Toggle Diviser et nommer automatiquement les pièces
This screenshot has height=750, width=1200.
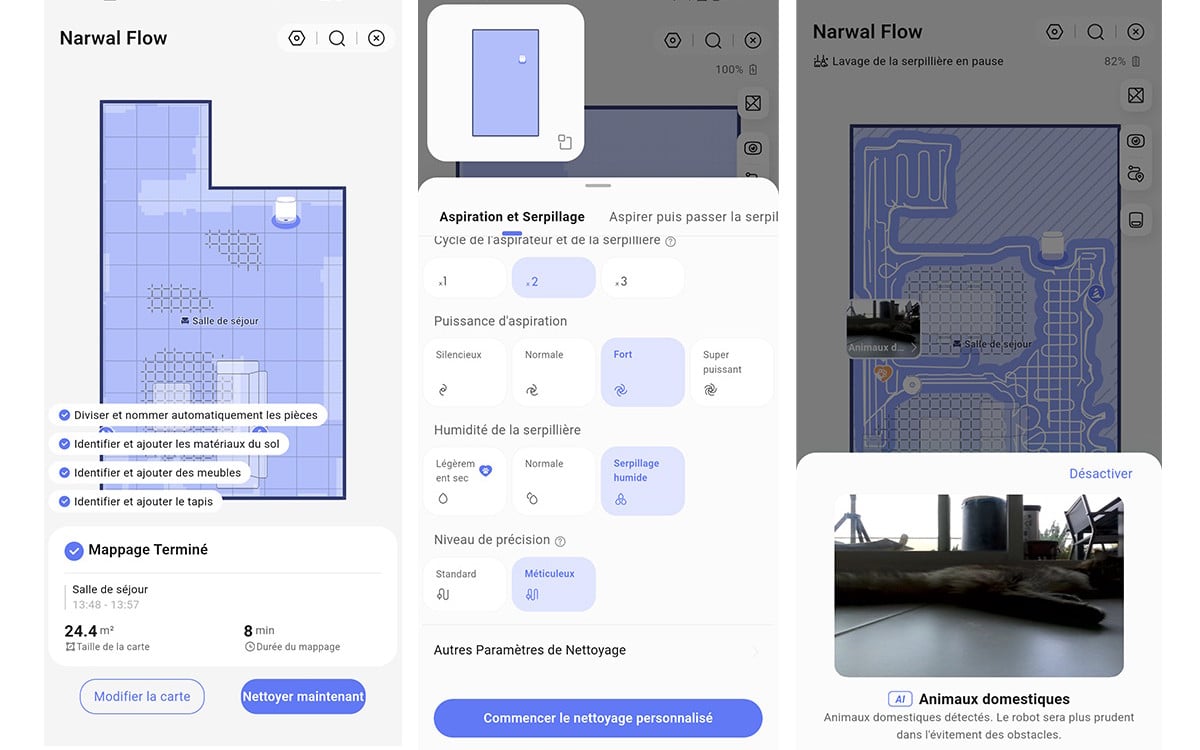(x=188, y=415)
